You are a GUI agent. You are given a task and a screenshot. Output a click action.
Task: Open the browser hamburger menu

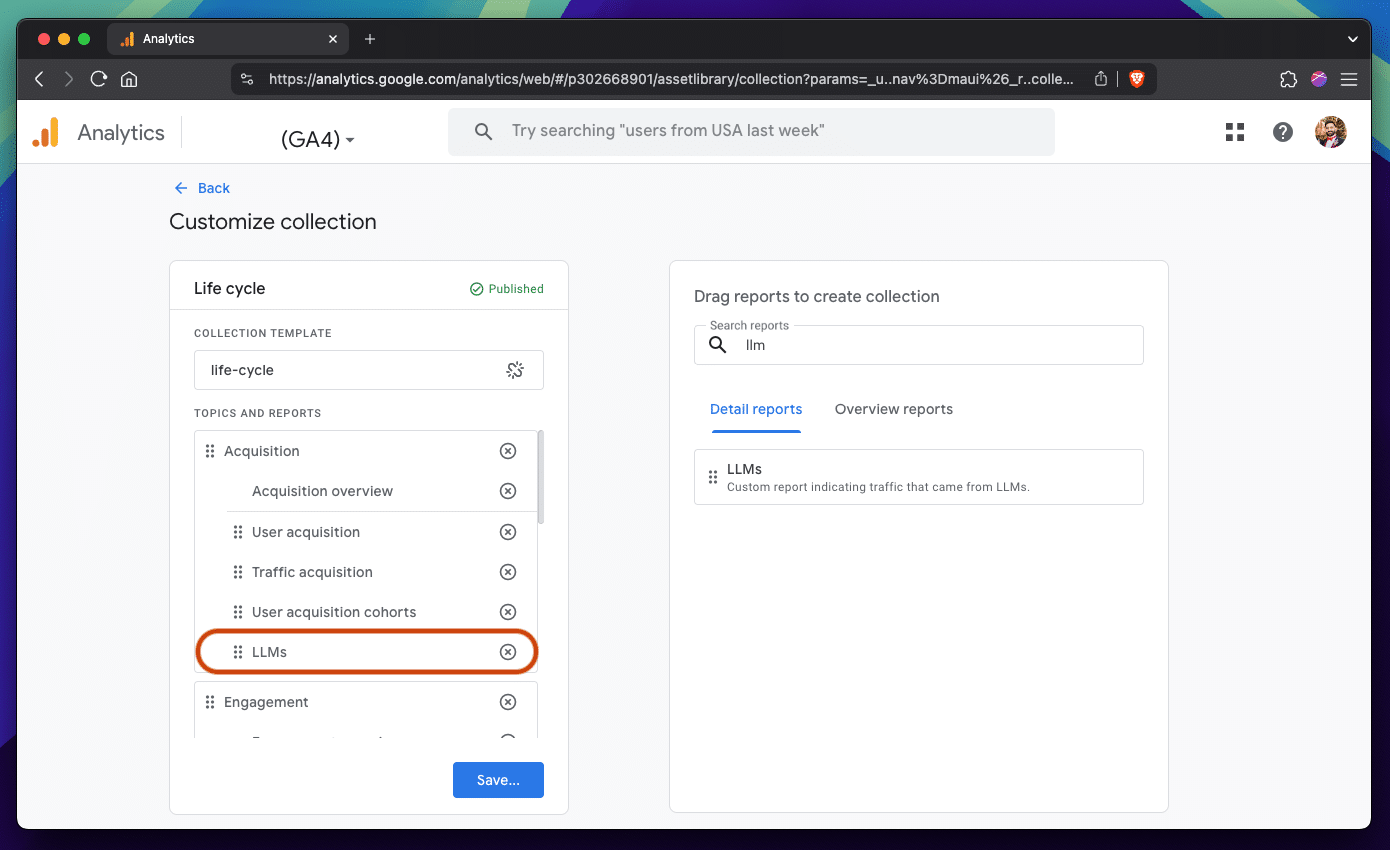(1349, 79)
